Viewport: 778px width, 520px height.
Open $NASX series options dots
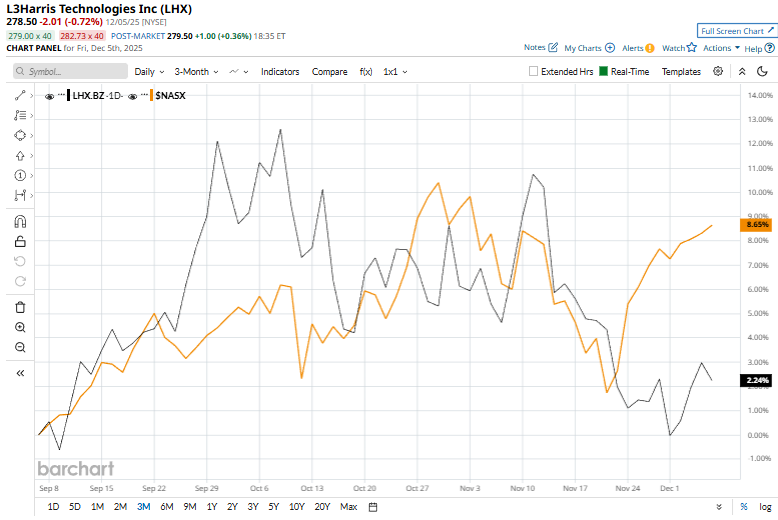144,93
